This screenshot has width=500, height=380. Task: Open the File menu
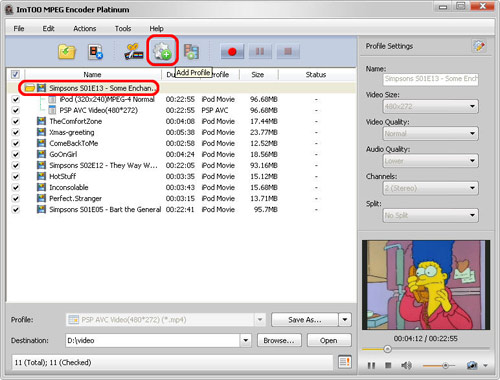point(19,28)
